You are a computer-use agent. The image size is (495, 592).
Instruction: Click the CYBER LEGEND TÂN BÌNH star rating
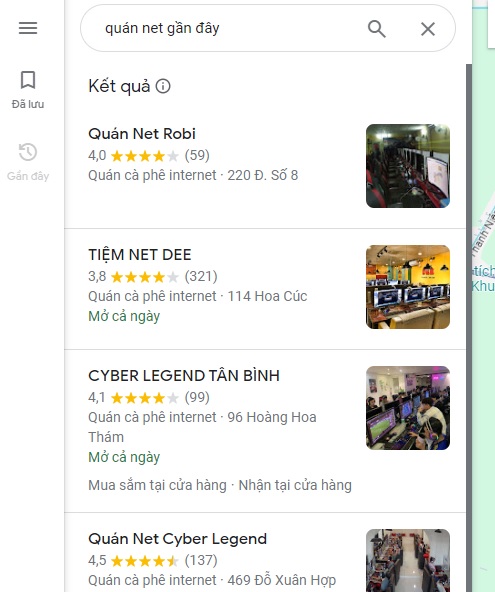tap(145, 398)
